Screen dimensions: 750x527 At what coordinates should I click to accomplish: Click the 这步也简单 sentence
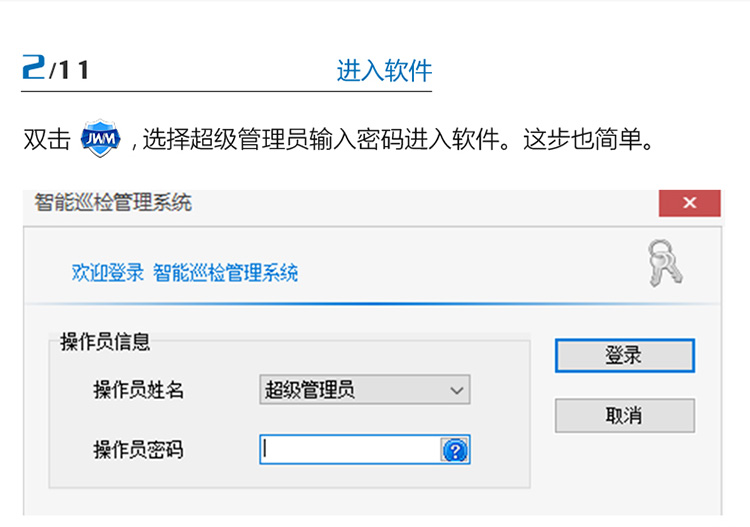(x=588, y=139)
